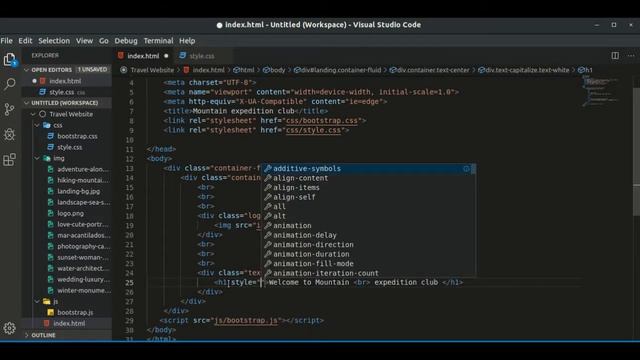Open the View menu

(84, 41)
